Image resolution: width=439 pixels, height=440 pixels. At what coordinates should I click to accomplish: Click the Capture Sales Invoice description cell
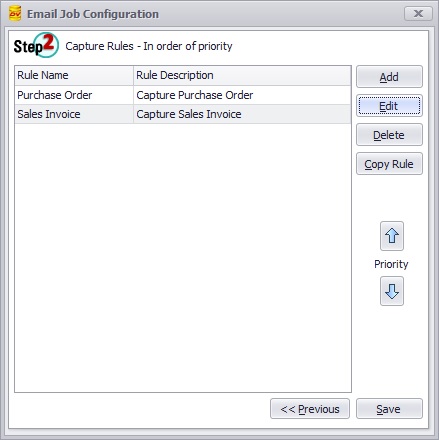(x=242, y=114)
